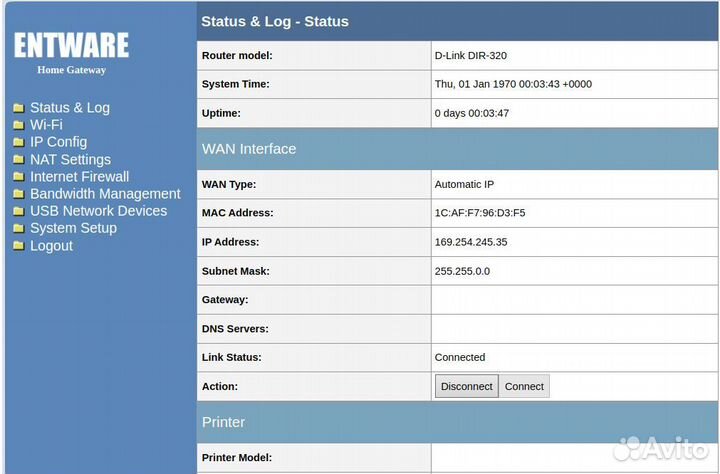The image size is (720, 474).
Task: Select NAT Settings menu entry
Action: point(70,160)
